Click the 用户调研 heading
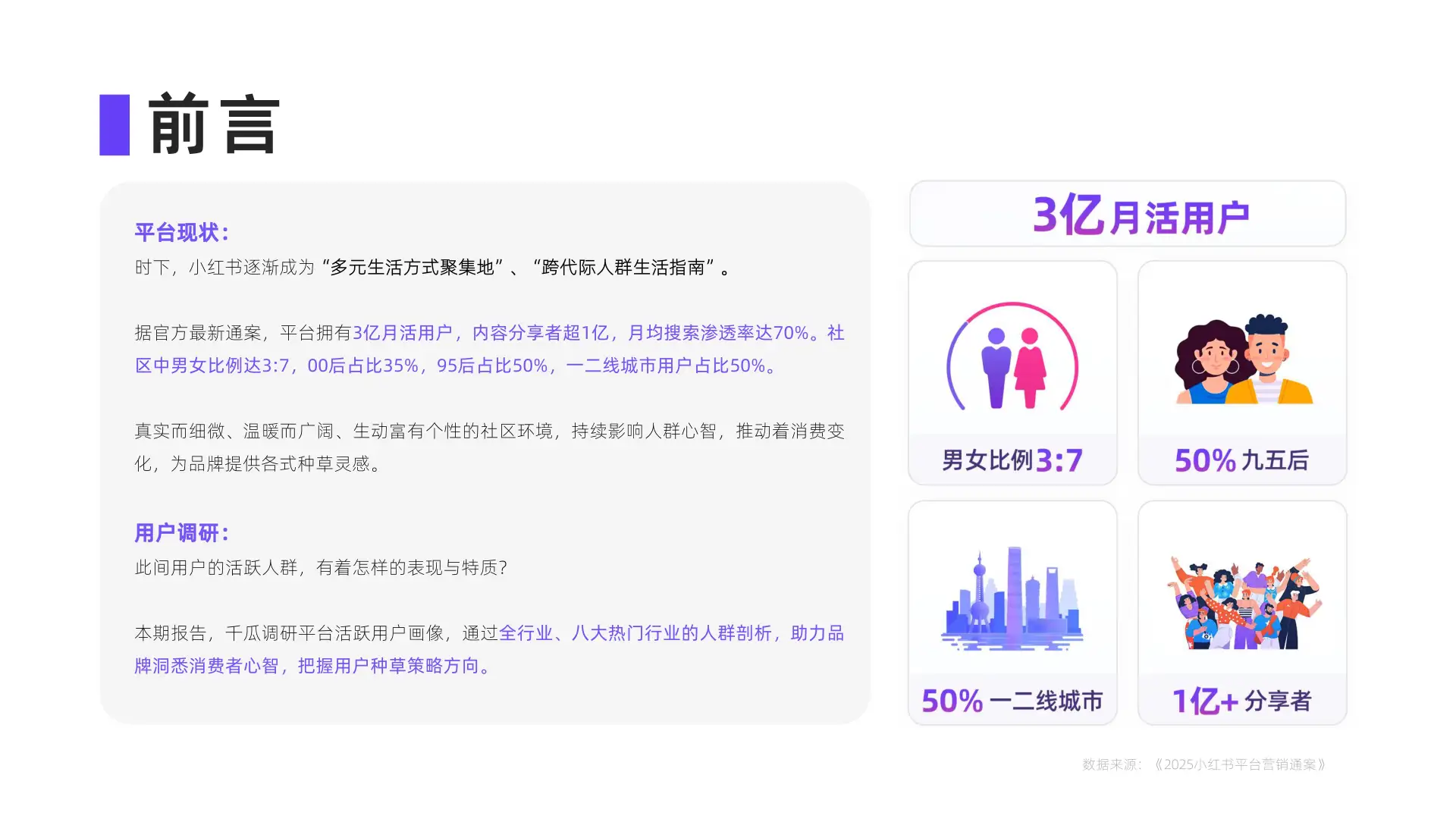Screen dimensions: 1456x819 pos(182,532)
